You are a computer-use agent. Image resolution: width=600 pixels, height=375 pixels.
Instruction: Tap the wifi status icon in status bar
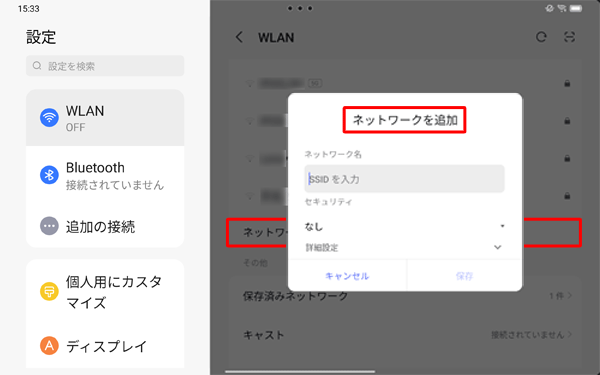562,8
